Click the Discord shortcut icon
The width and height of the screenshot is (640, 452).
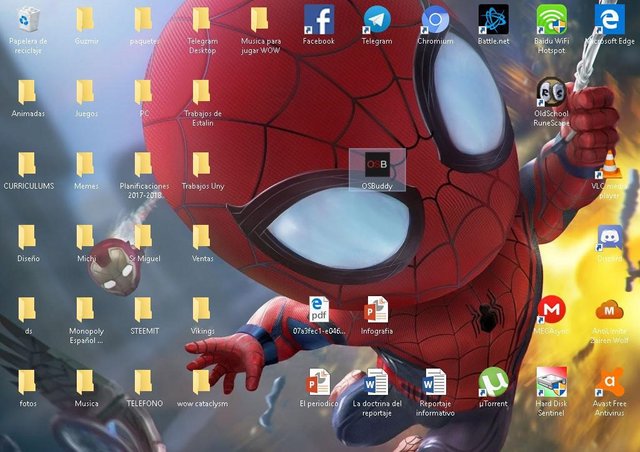(x=609, y=238)
